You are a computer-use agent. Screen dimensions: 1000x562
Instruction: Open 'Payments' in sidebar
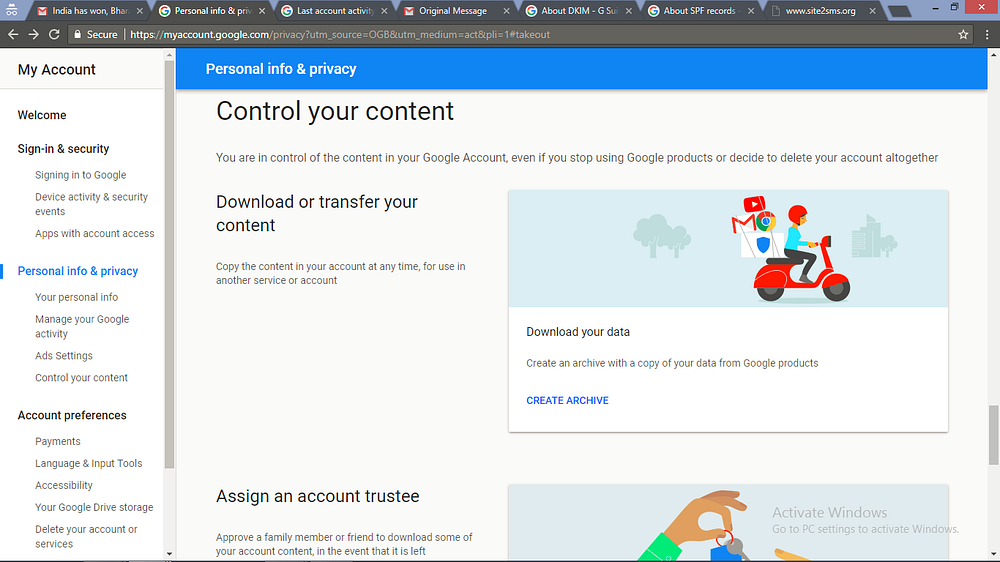pyautogui.click(x=57, y=441)
